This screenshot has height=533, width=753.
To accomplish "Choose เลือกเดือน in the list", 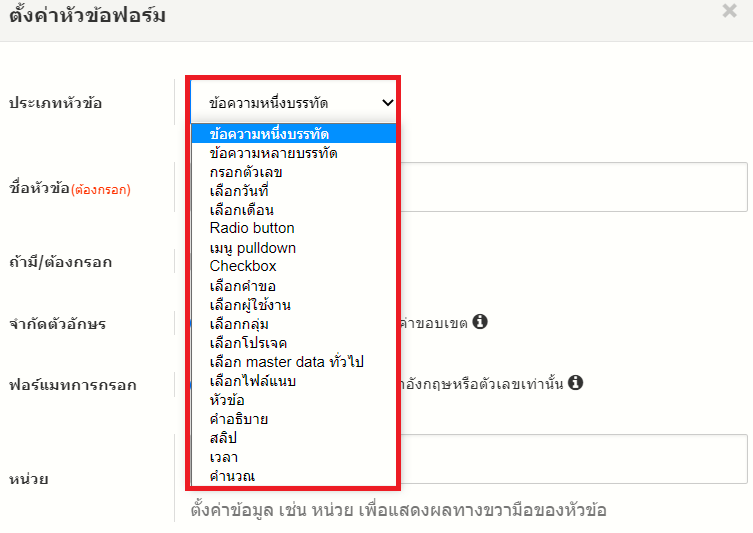I will tap(241, 210).
